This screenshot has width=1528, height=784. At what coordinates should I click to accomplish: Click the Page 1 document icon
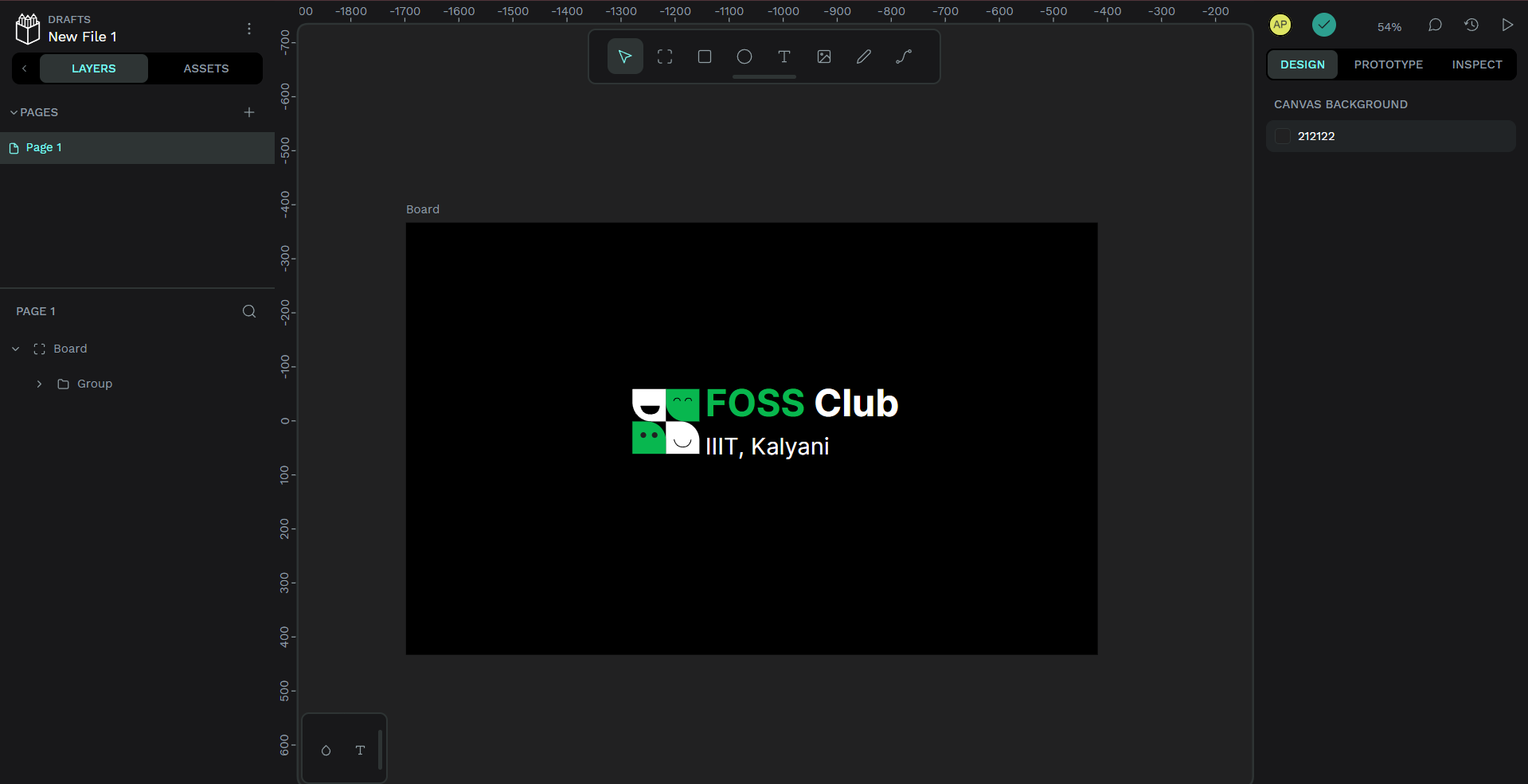point(14,148)
